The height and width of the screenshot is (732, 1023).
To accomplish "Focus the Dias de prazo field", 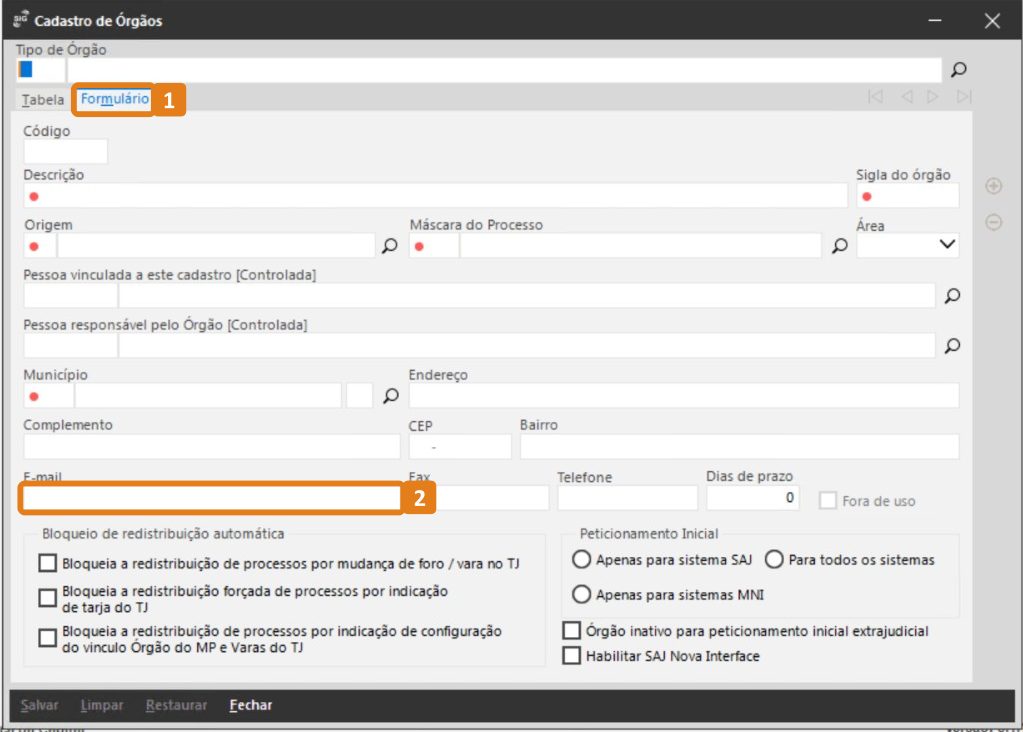I will click(x=752, y=497).
